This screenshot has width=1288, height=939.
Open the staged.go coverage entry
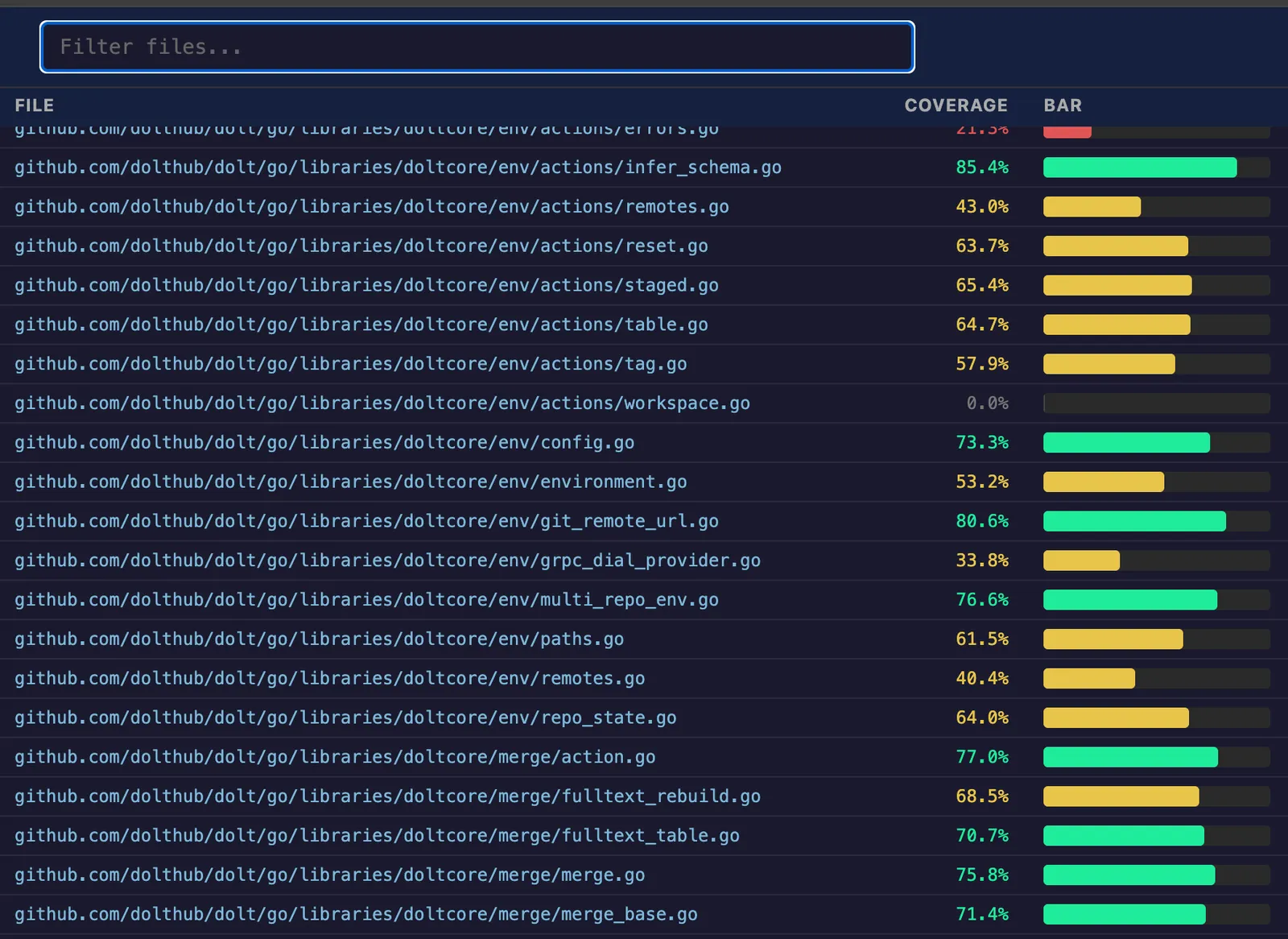pyautogui.click(x=366, y=286)
